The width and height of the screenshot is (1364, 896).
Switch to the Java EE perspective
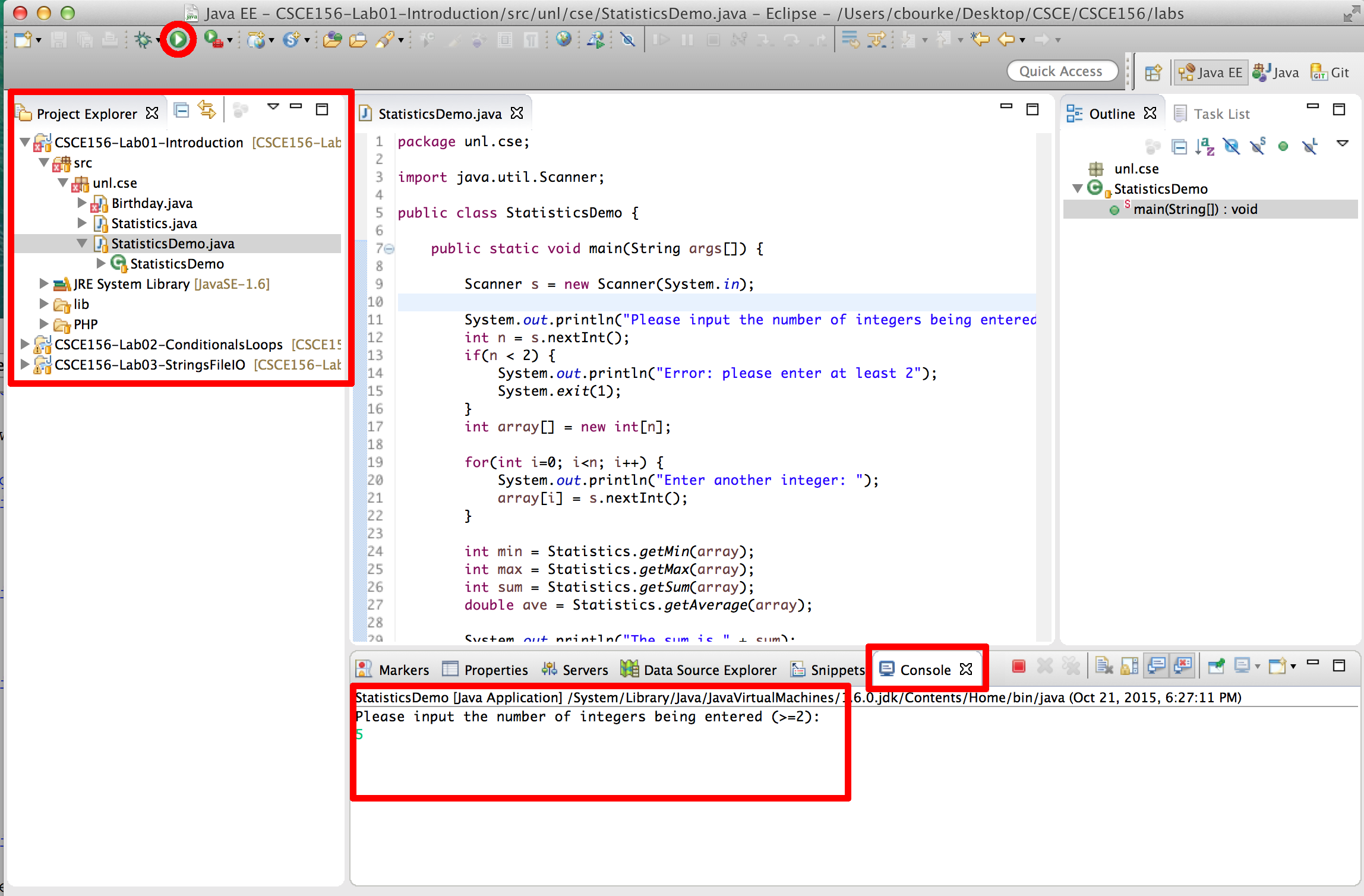click(1210, 72)
